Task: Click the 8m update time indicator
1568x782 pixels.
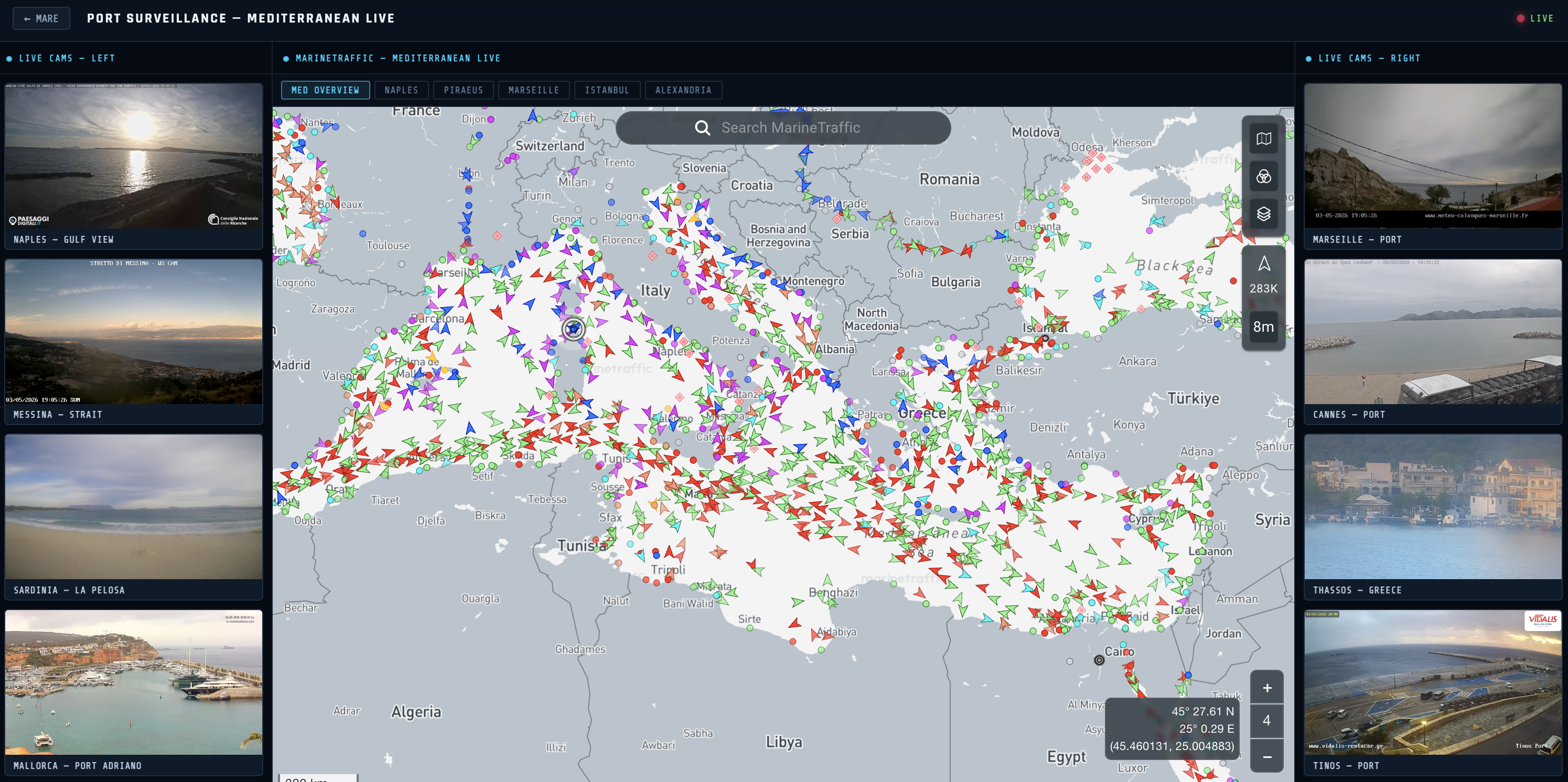Action: tap(1264, 327)
